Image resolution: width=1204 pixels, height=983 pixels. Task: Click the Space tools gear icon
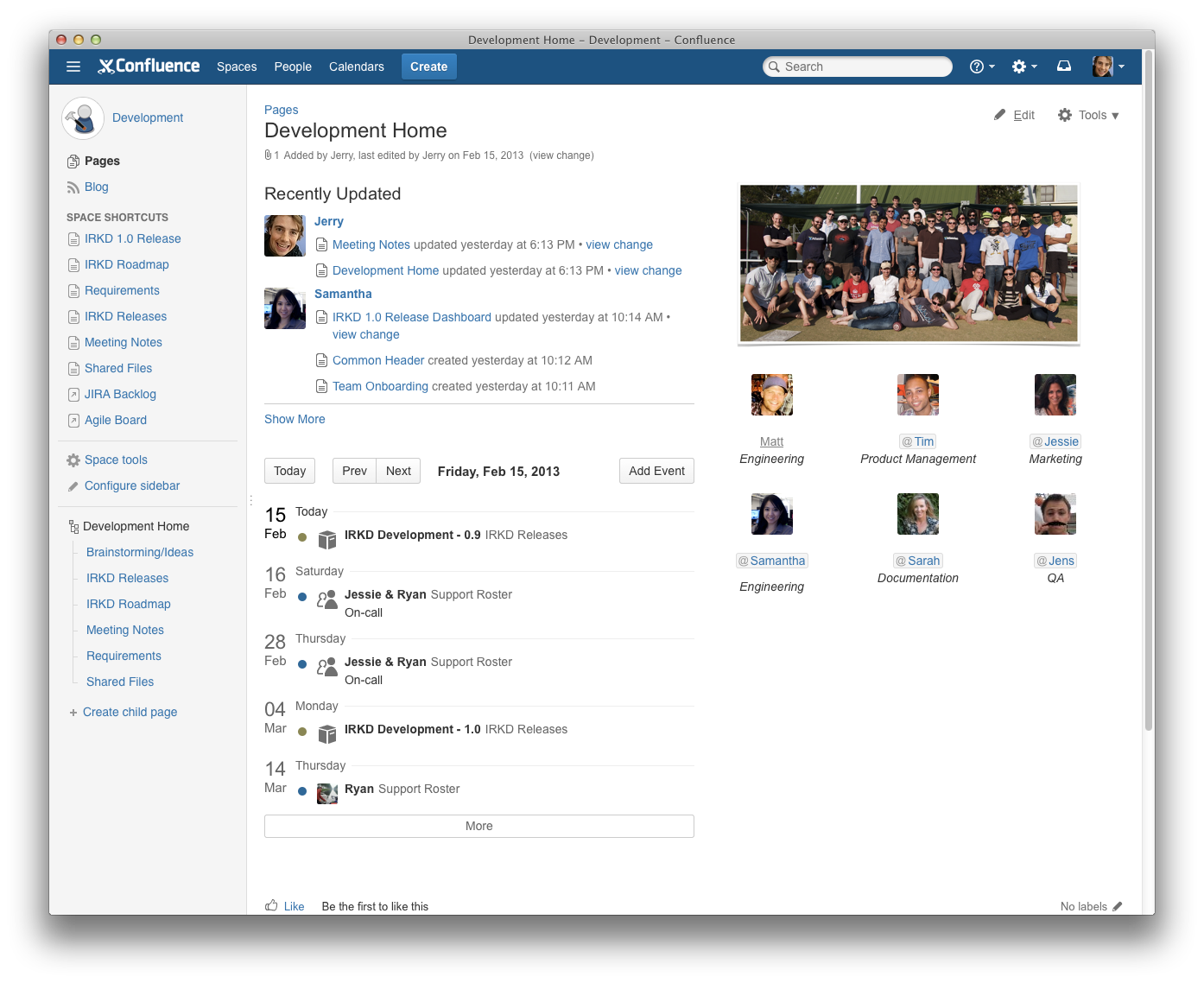[x=73, y=460]
